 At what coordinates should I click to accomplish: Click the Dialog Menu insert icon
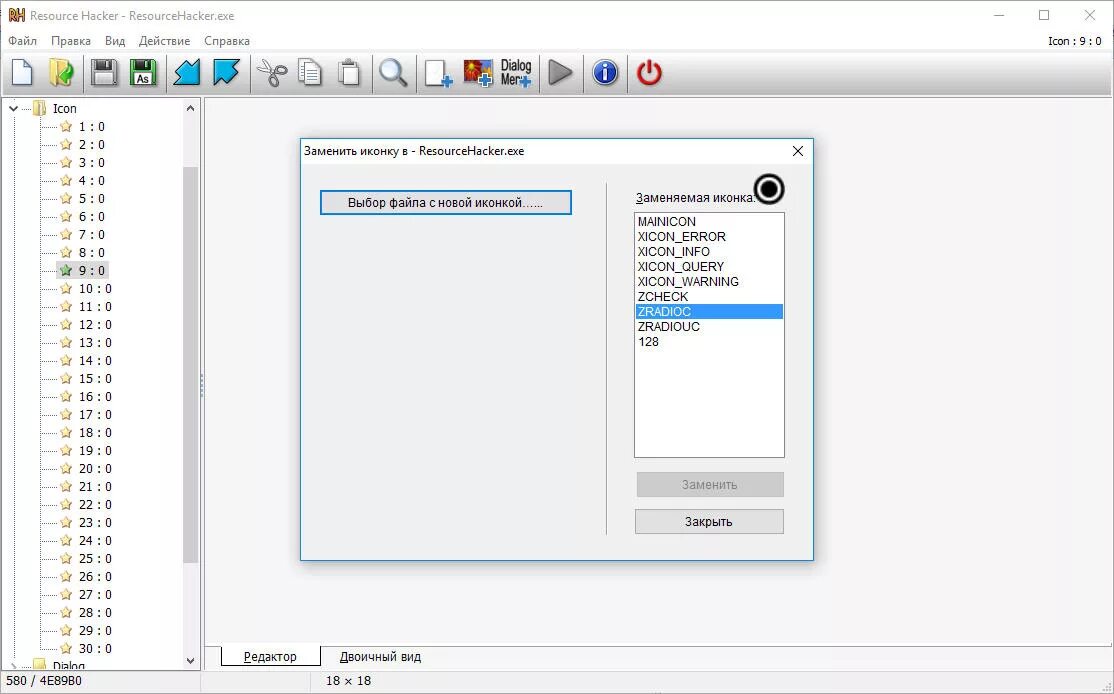[516, 72]
